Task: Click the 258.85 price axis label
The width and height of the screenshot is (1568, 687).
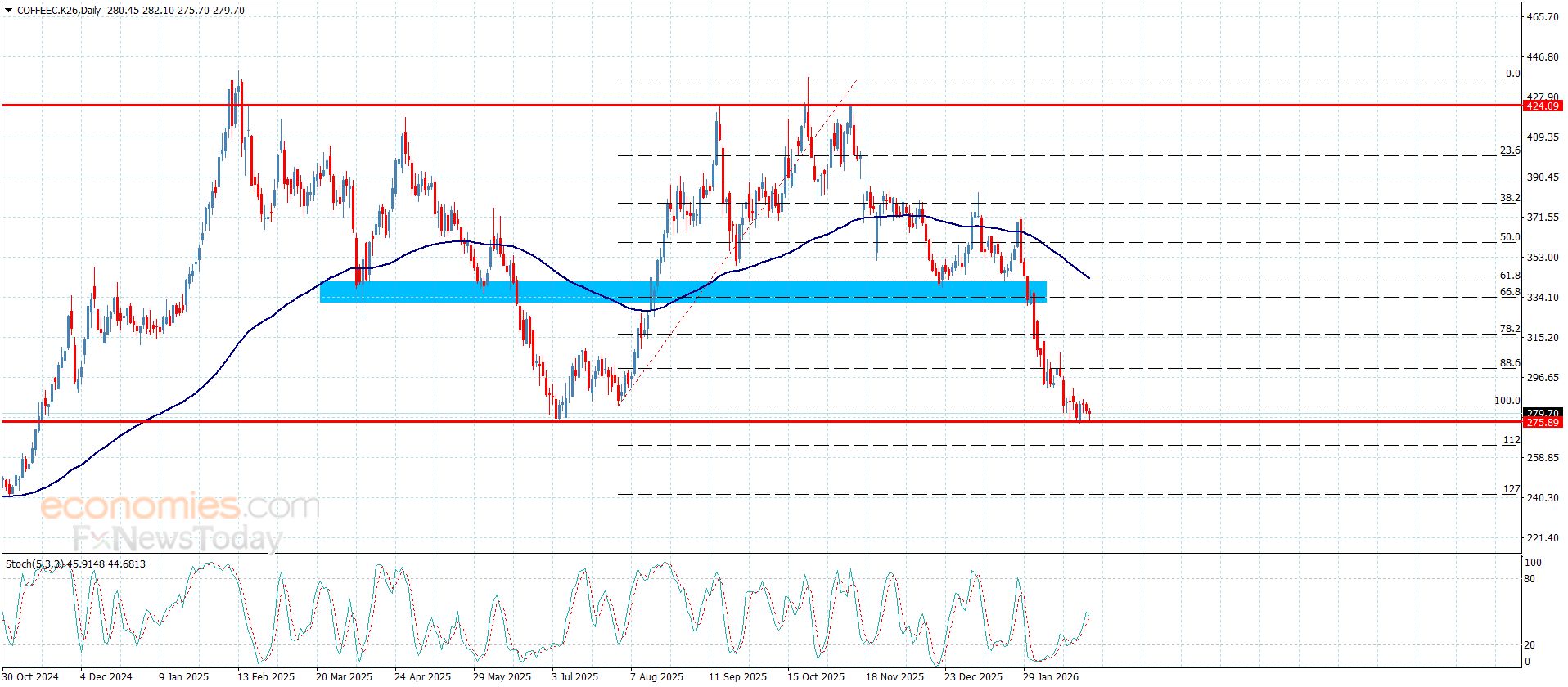Action: 1543,458
